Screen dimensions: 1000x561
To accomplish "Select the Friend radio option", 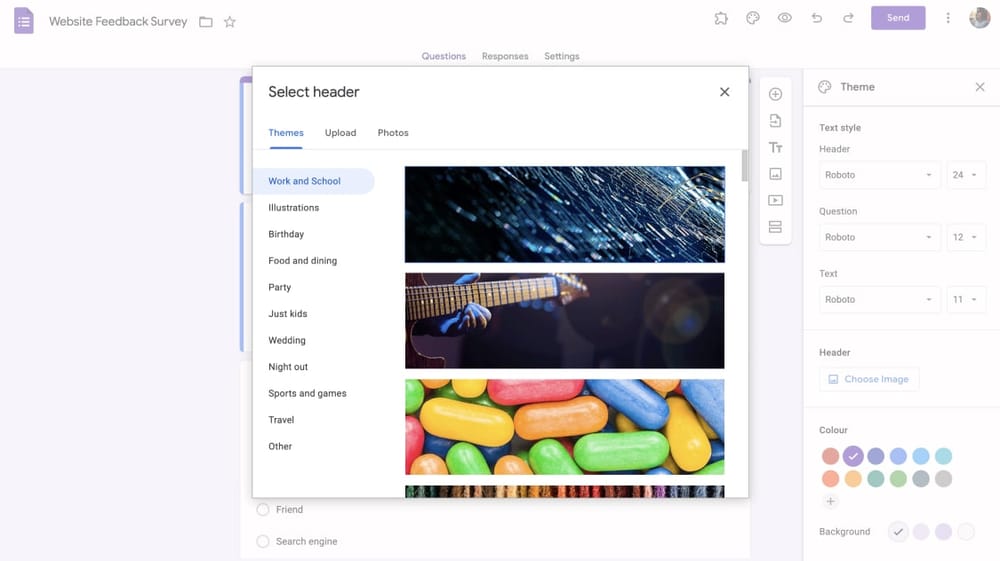I will (263, 510).
